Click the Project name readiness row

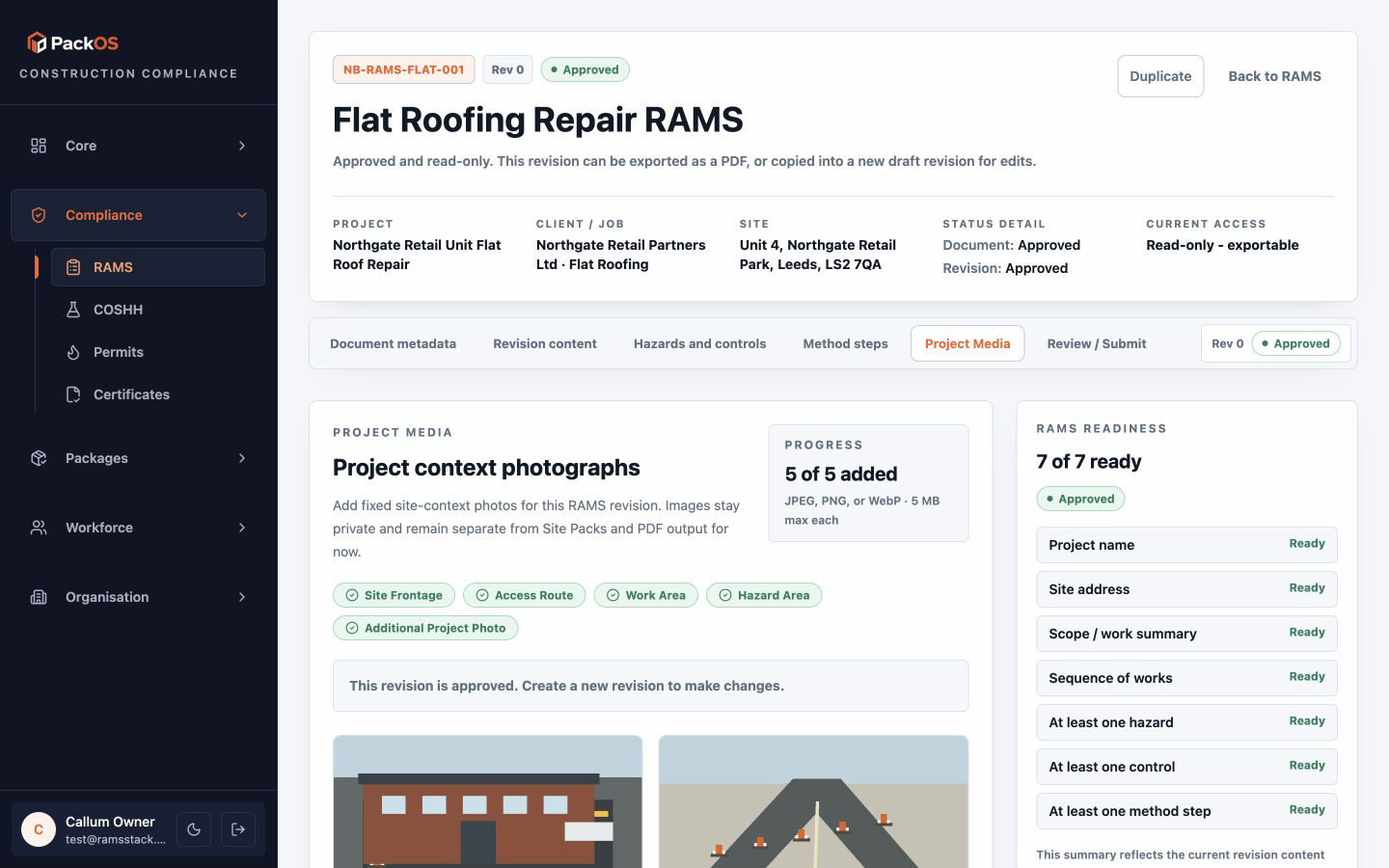pos(1186,545)
